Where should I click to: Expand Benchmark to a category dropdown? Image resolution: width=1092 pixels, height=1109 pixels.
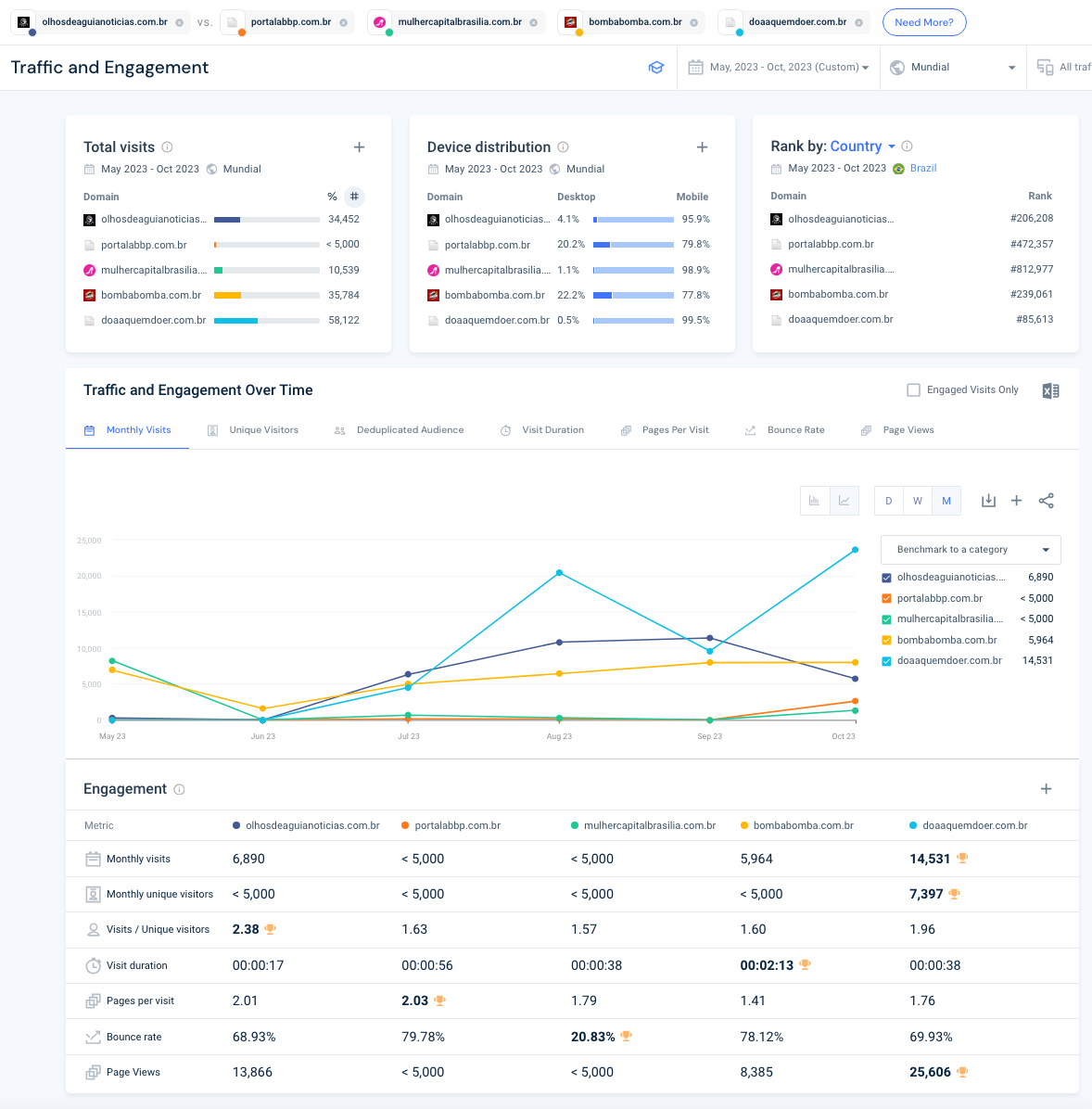(x=971, y=550)
